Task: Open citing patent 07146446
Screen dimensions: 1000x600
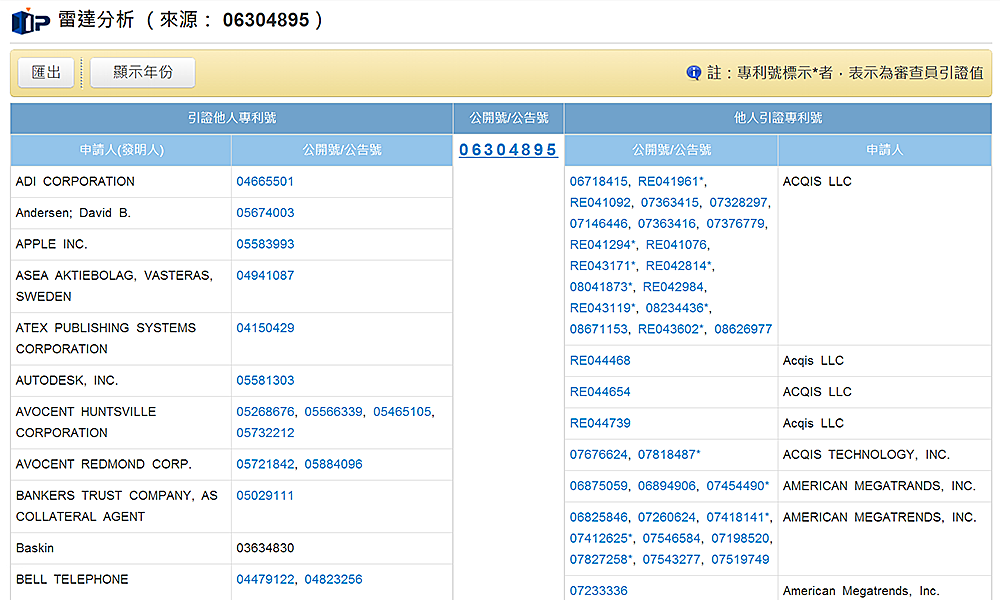Action: coord(599,223)
